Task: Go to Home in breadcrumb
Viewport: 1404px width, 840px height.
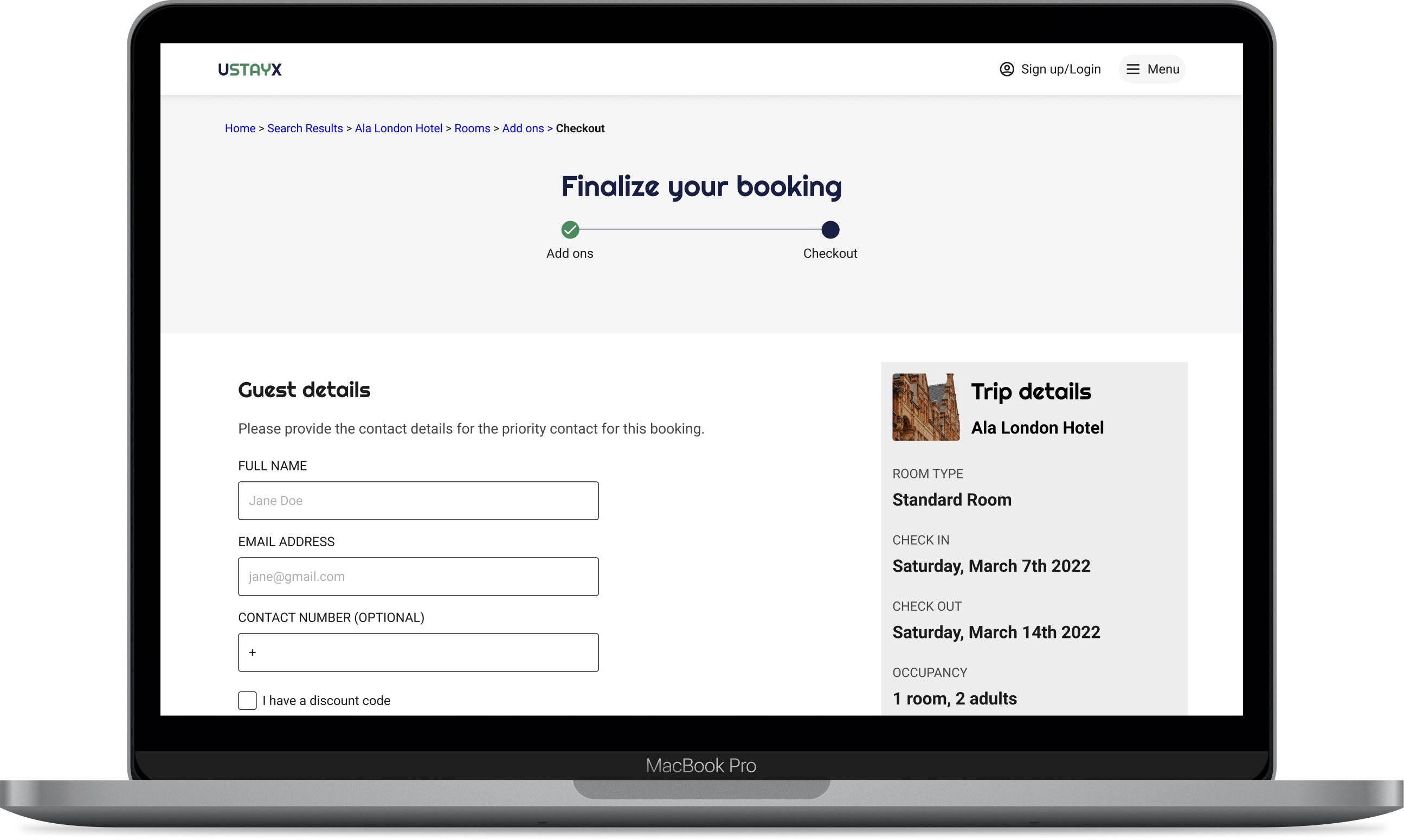Action: [240, 128]
